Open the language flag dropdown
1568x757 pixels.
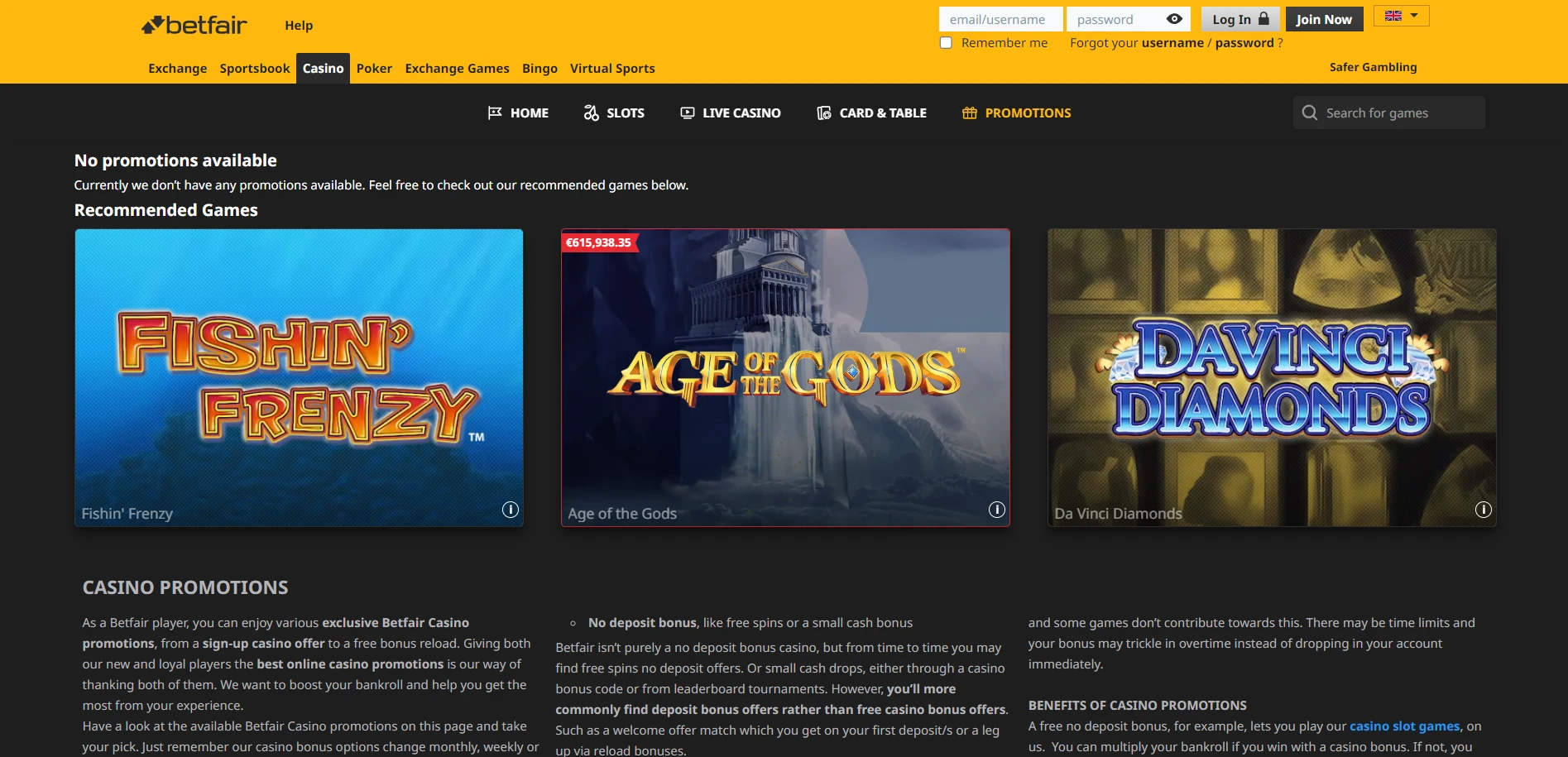coord(1401,16)
